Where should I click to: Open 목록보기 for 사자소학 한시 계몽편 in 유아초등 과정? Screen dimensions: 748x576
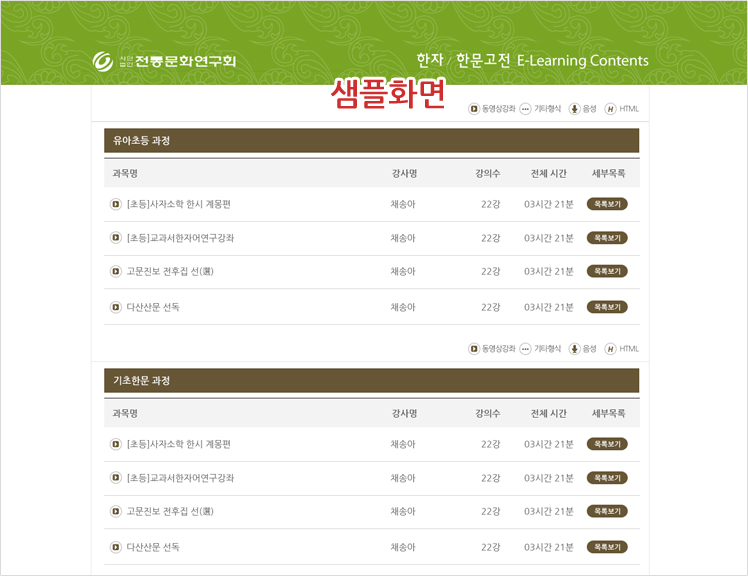(x=607, y=204)
